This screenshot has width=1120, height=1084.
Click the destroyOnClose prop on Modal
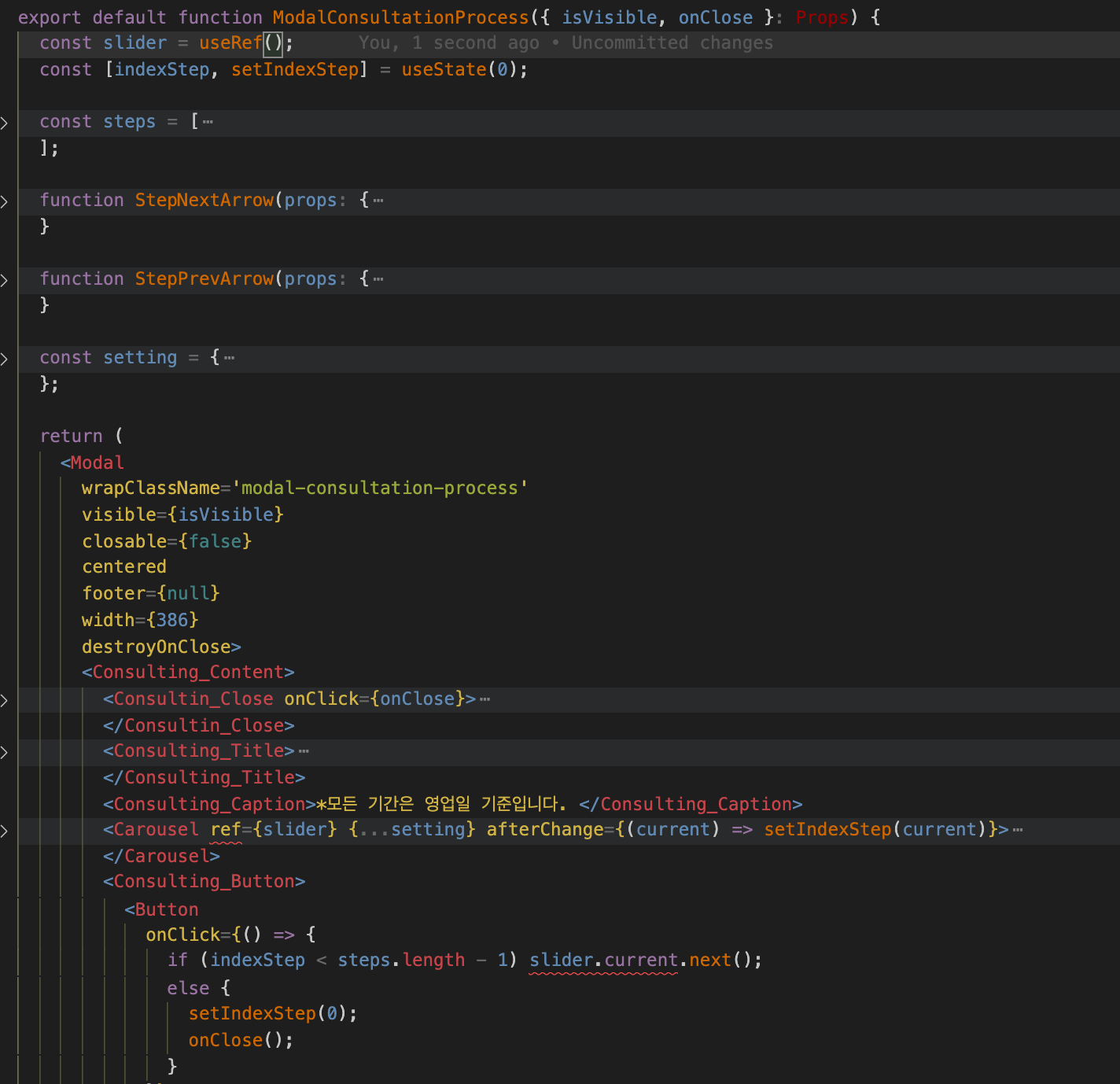157,646
